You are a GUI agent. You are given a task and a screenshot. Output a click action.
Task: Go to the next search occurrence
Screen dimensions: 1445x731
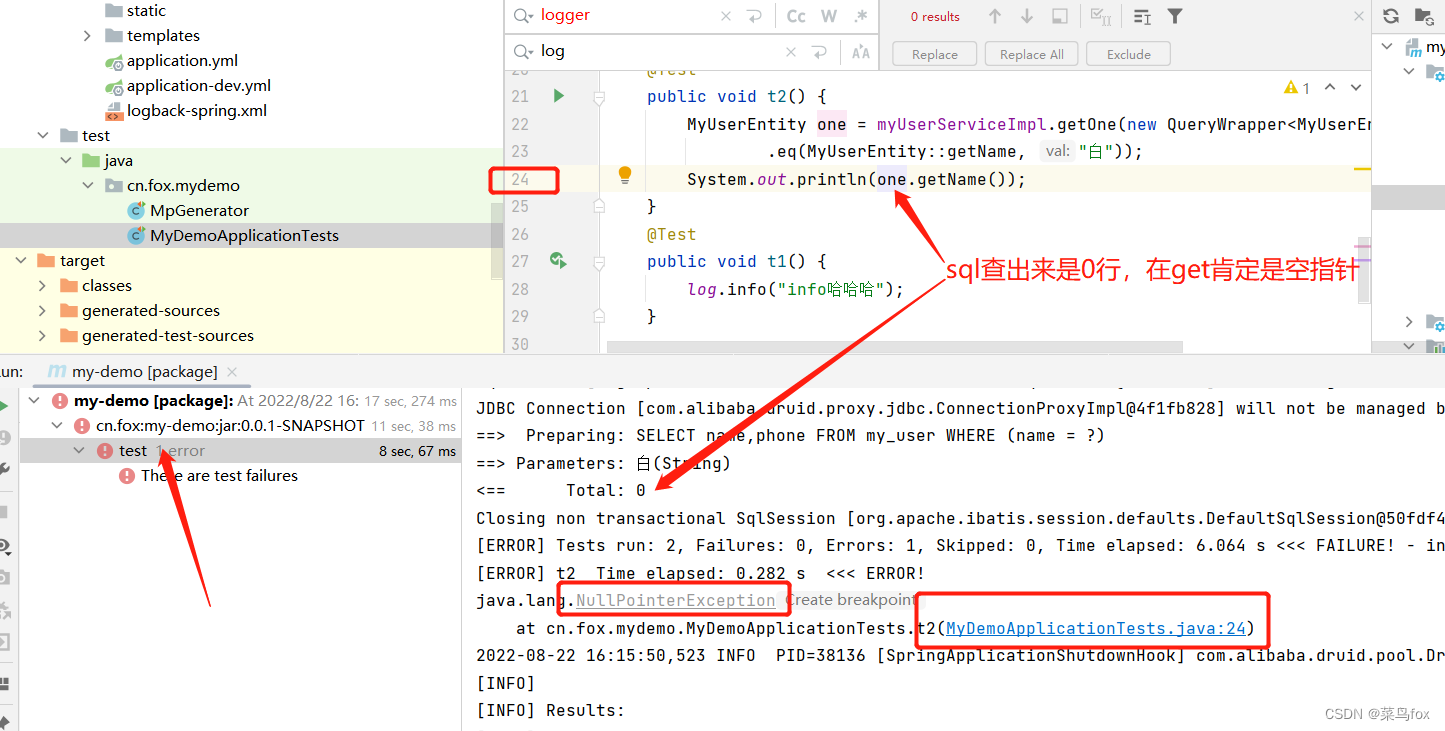click(1027, 16)
